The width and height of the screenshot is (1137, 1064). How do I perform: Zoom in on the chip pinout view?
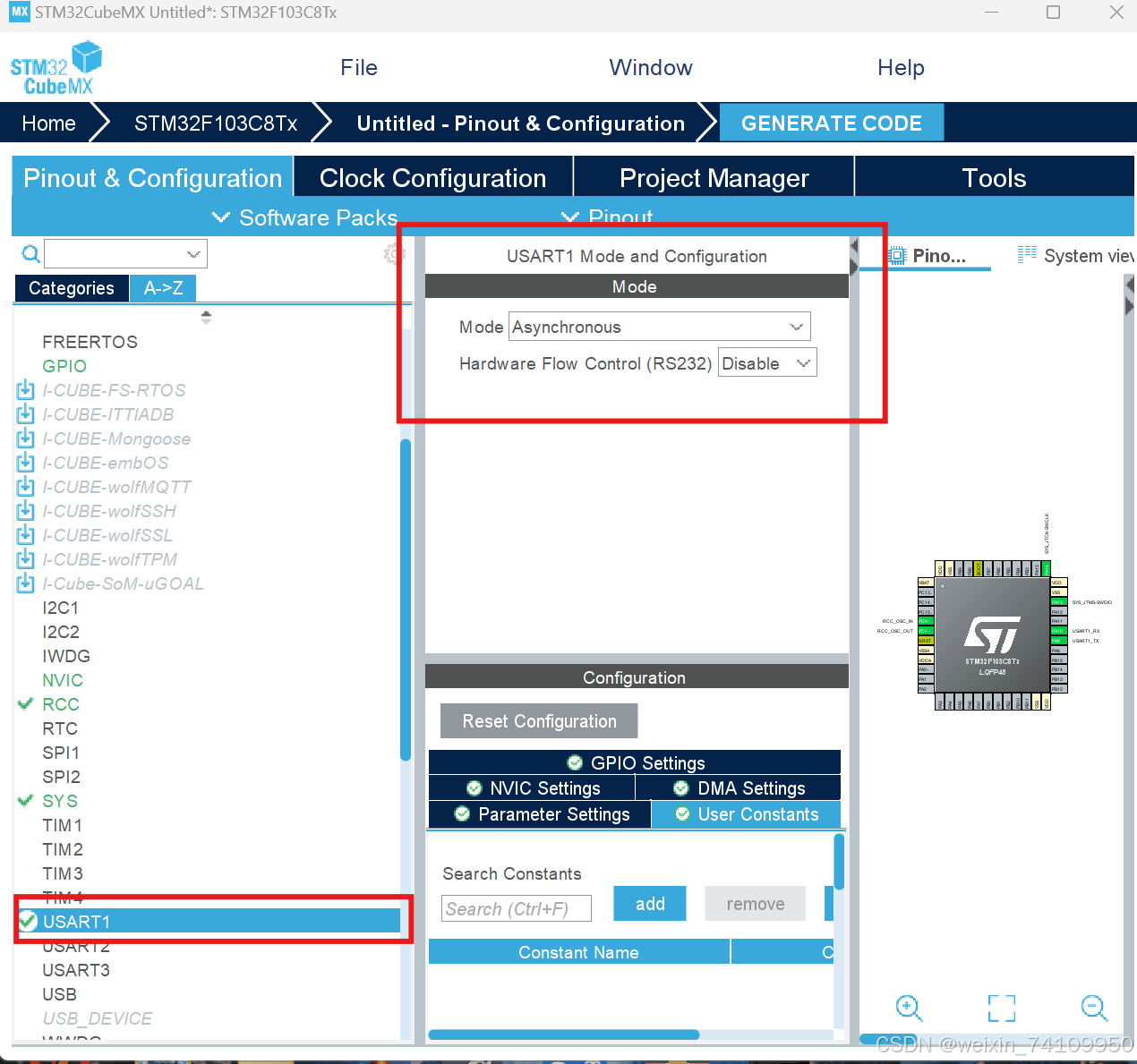(x=909, y=1008)
